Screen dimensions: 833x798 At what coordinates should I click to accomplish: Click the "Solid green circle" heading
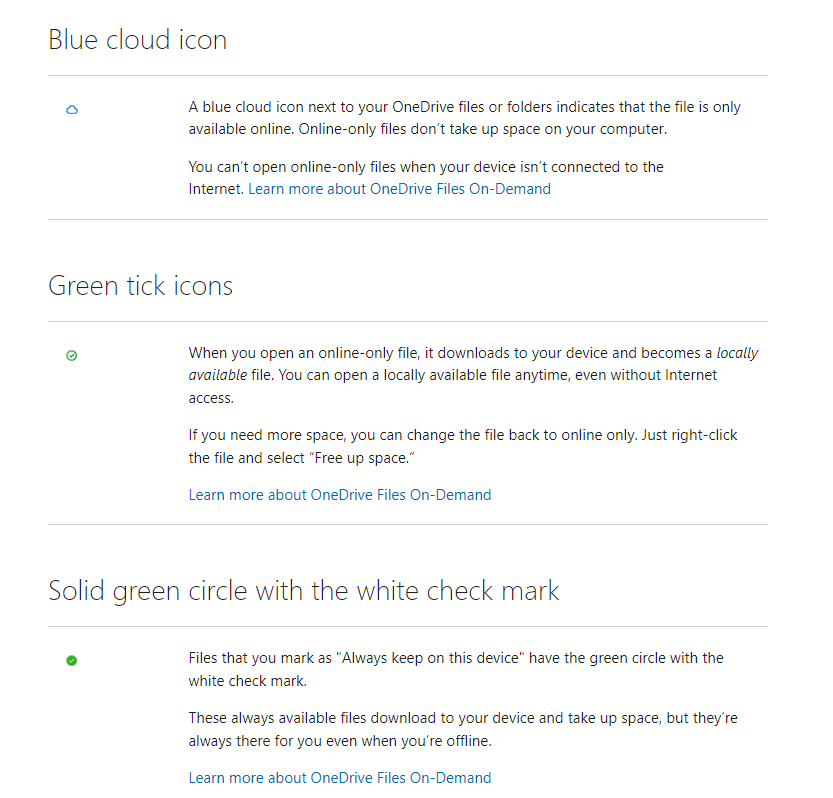(x=303, y=591)
